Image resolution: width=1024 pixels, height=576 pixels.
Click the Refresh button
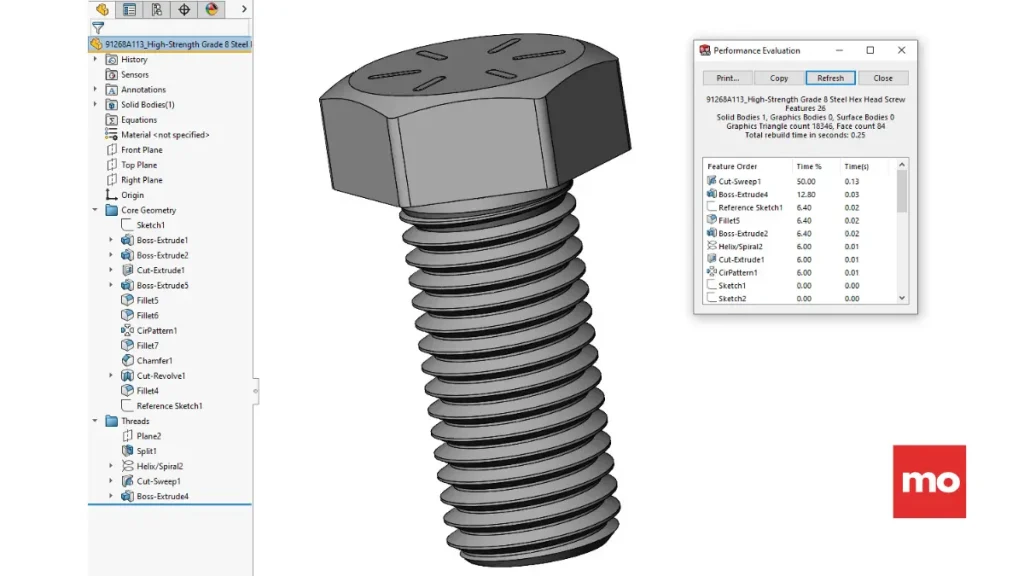(x=830, y=78)
